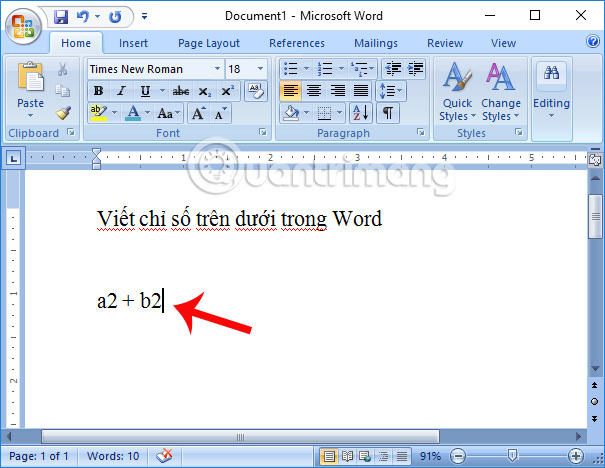Open the bullets list dropdown
The image size is (605, 468).
pyautogui.click(x=306, y=69)
